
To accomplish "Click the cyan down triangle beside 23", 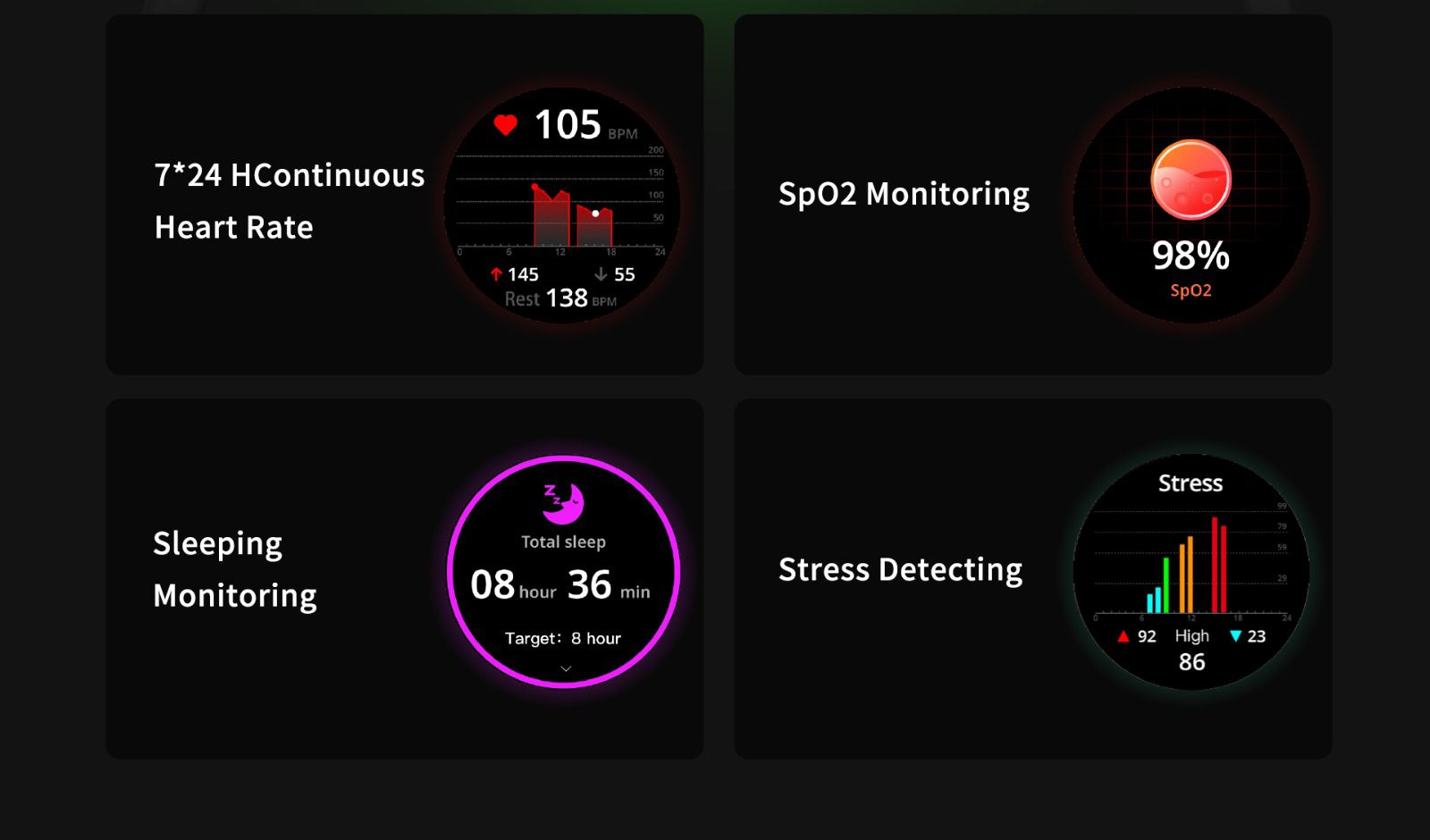I will coord(1235,636).
